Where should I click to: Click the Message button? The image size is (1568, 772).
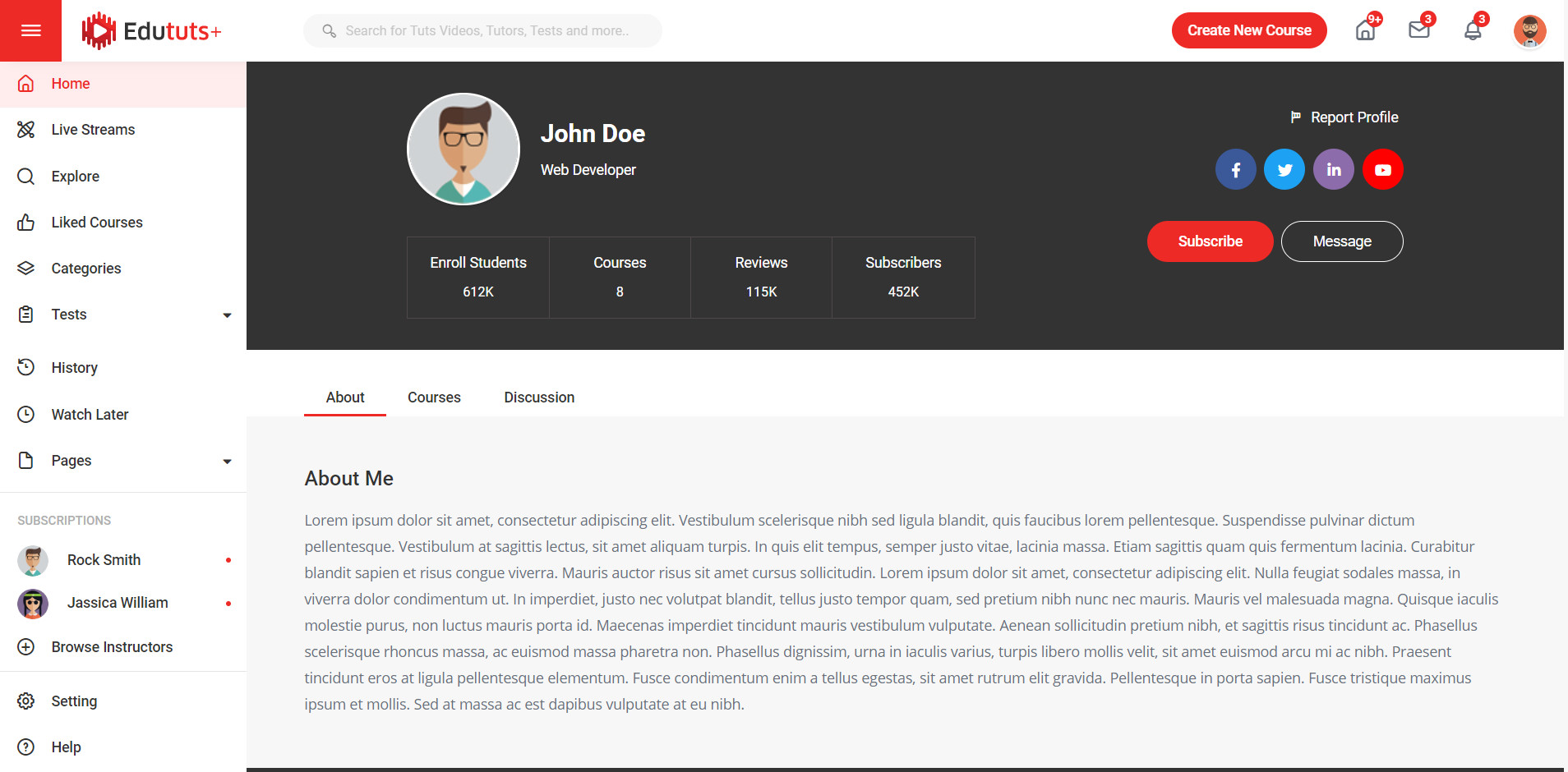[x=1341, y=241]
